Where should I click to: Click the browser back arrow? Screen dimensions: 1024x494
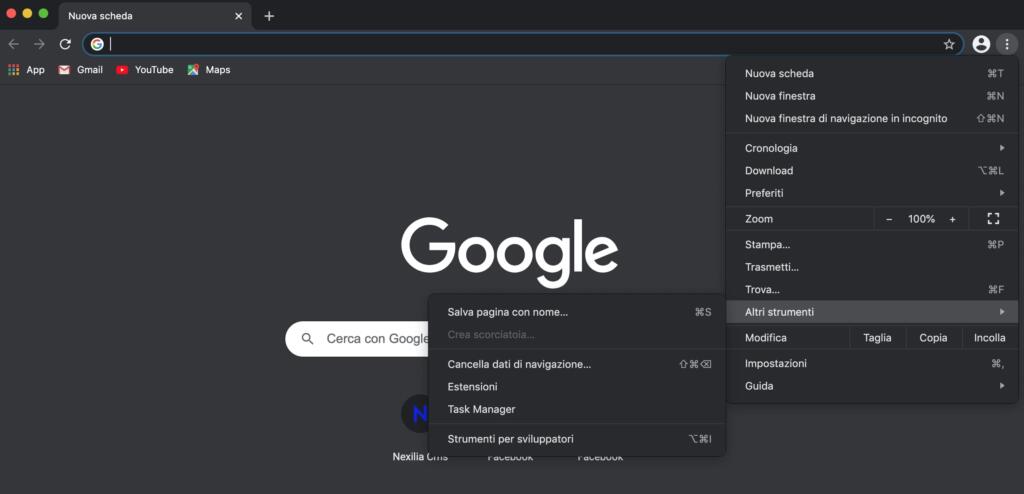point(14,44)
